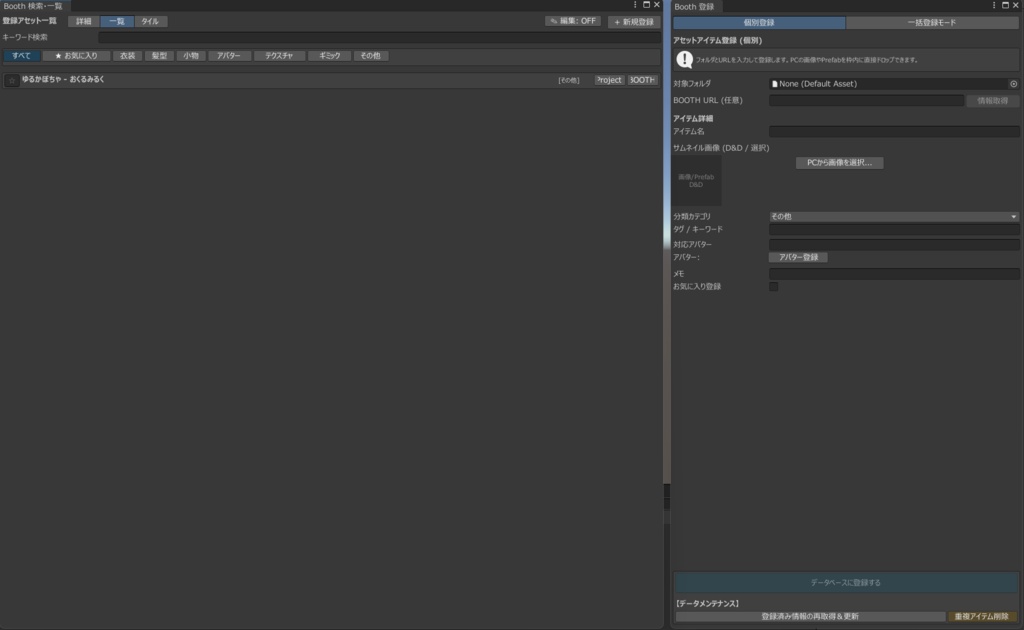Image resolution: width=1024 pixels, height=630 pixels.
Task: Favorite the ゆるかぼちゃ item star icon
Action: [12, 80]
